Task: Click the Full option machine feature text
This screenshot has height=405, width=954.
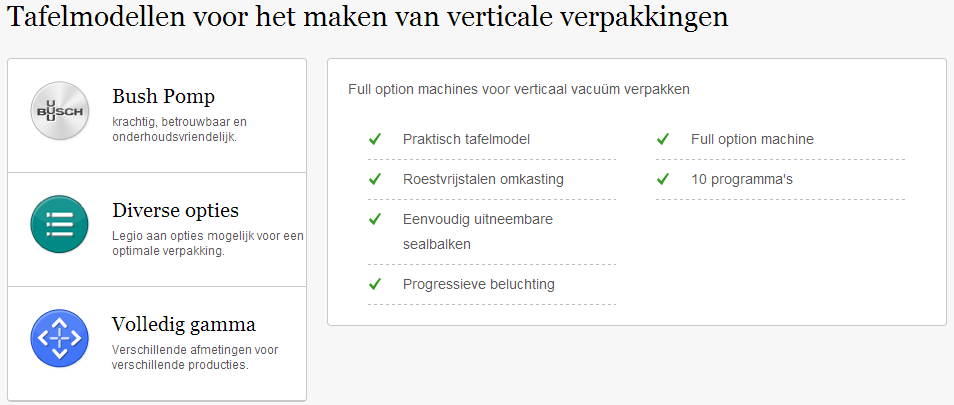Action: coord(753,139)
